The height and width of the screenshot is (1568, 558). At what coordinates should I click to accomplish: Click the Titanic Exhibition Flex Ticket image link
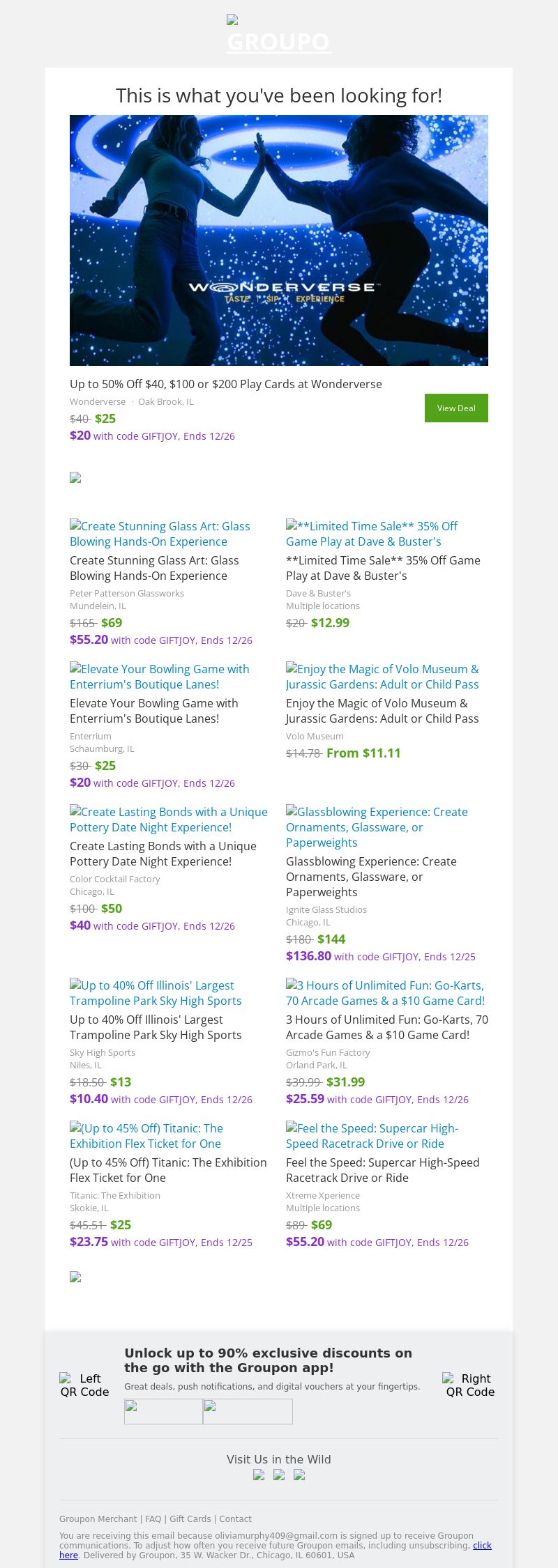(146, 1136)
